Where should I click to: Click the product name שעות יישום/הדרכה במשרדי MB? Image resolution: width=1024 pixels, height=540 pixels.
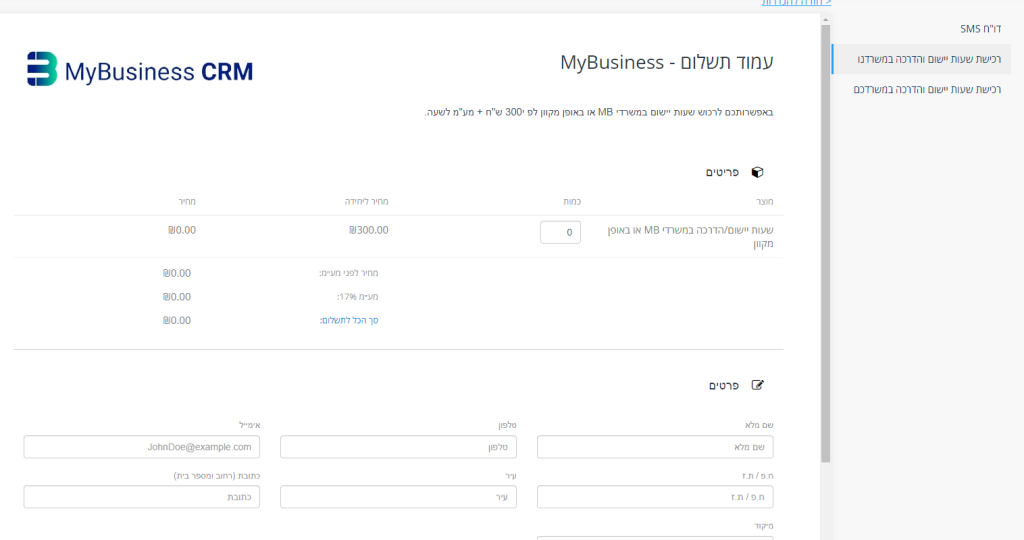[690, 237]
